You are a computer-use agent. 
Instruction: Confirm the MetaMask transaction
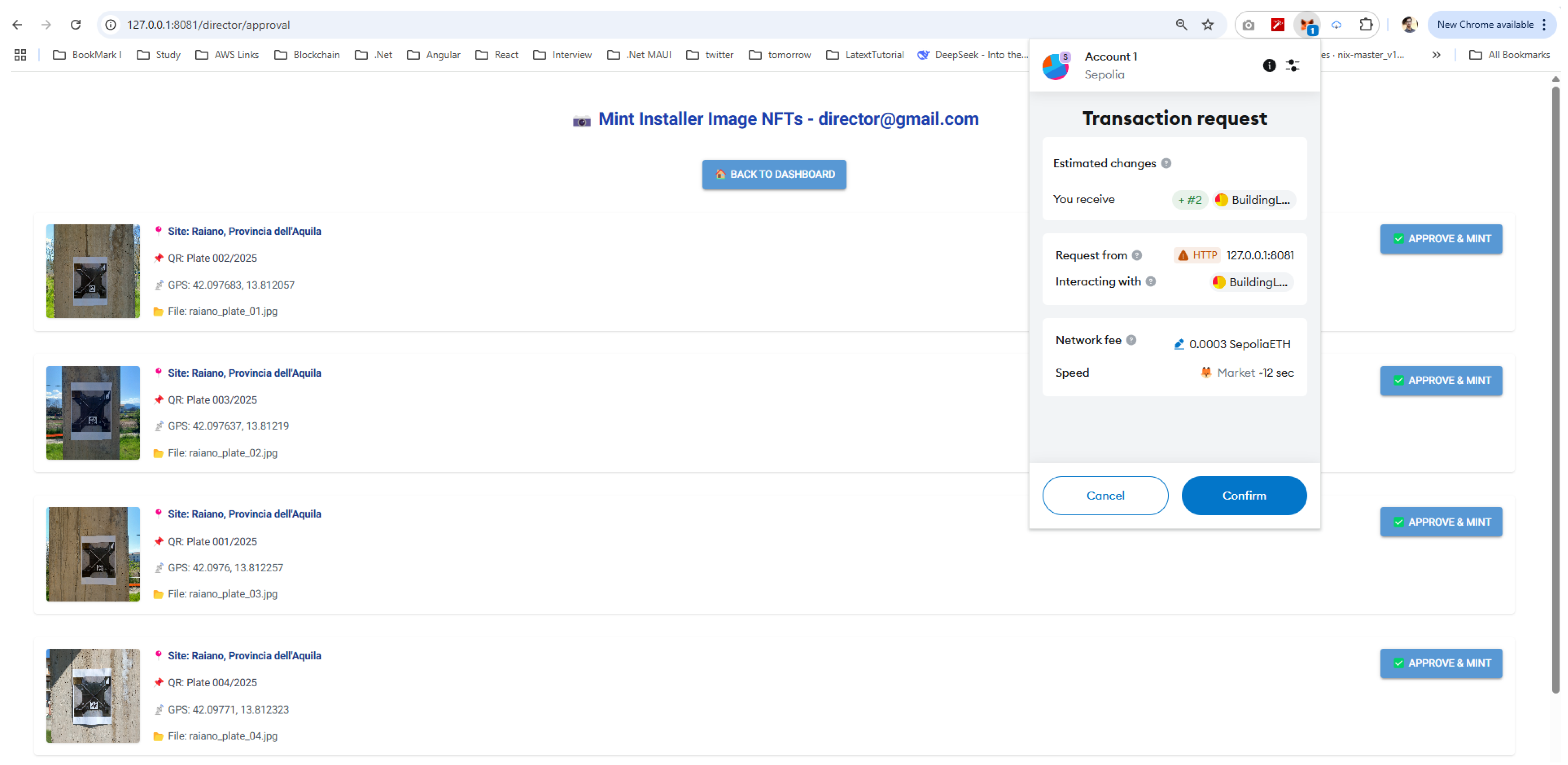coord(1244,495)
